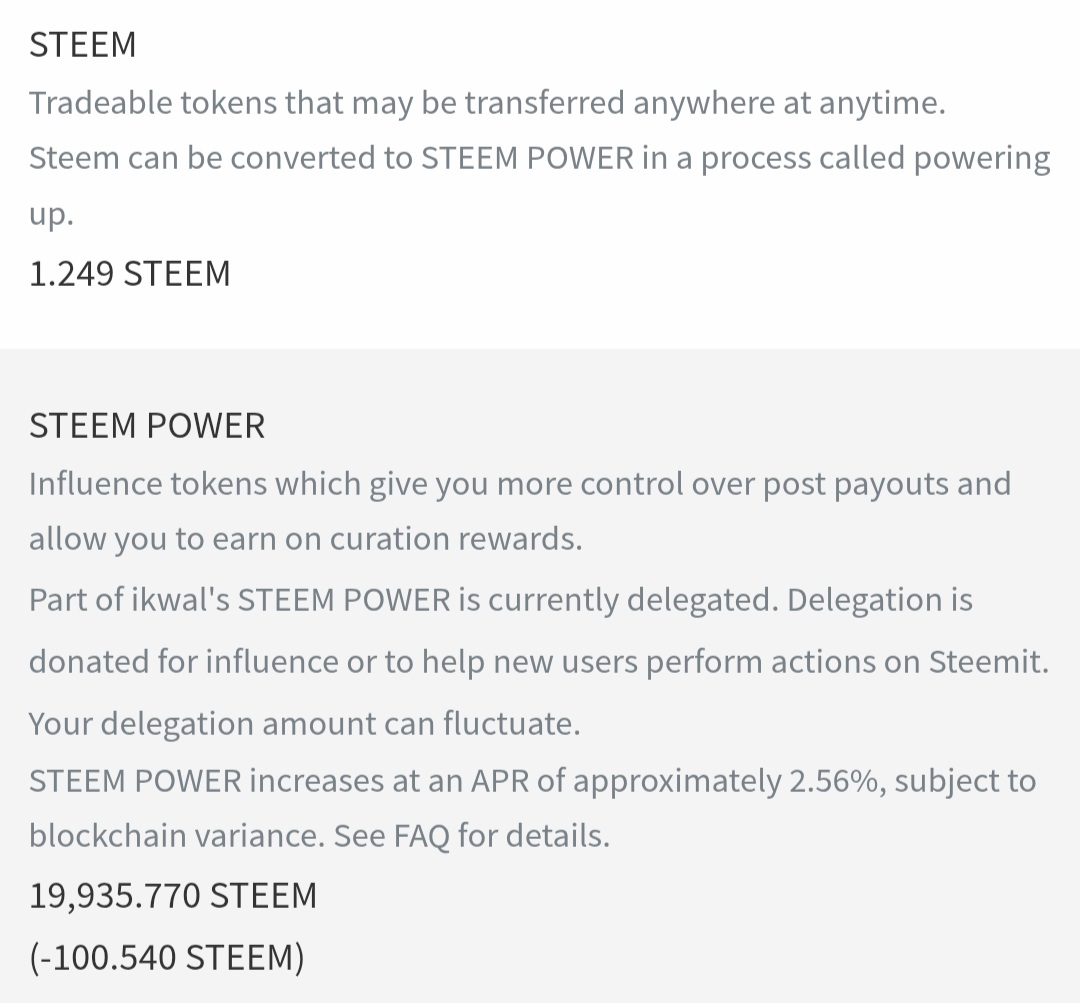1080x1003 pixels.
Task: Select the 'Tradeable tokens' description line
Action: point(487,103)
